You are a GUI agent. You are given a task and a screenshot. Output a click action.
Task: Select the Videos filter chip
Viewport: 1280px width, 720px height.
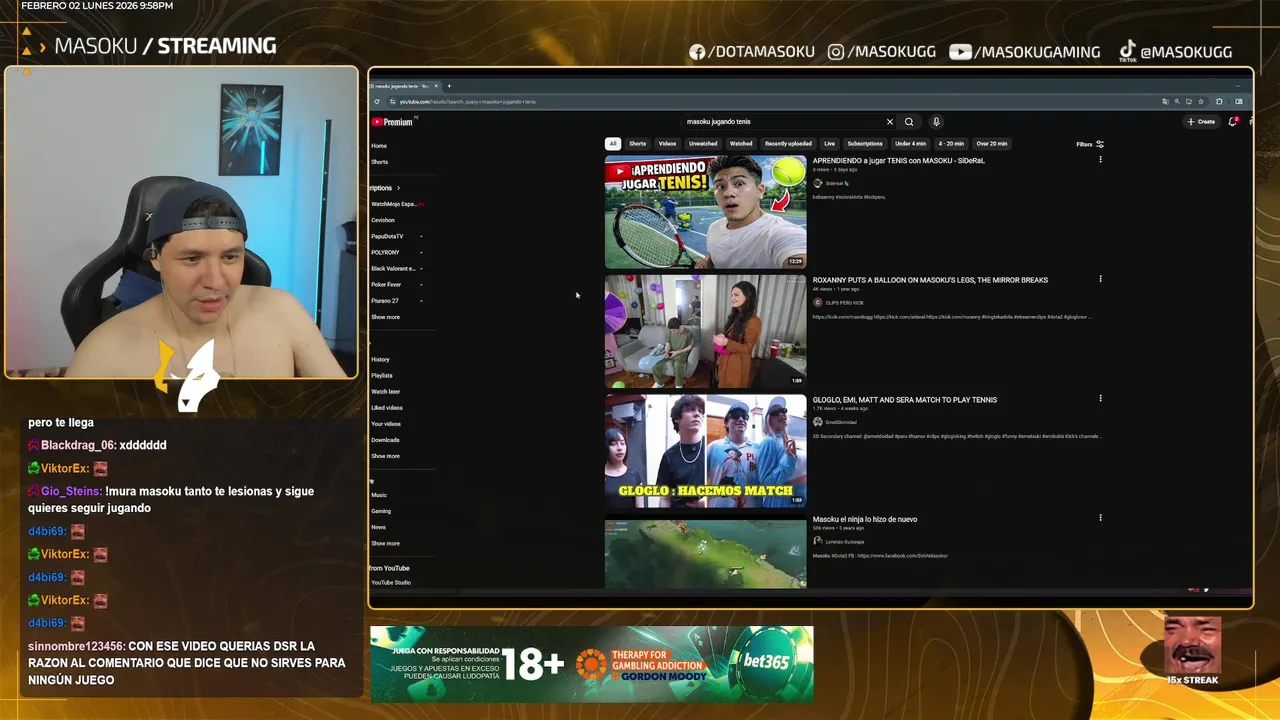pos(667,144)
